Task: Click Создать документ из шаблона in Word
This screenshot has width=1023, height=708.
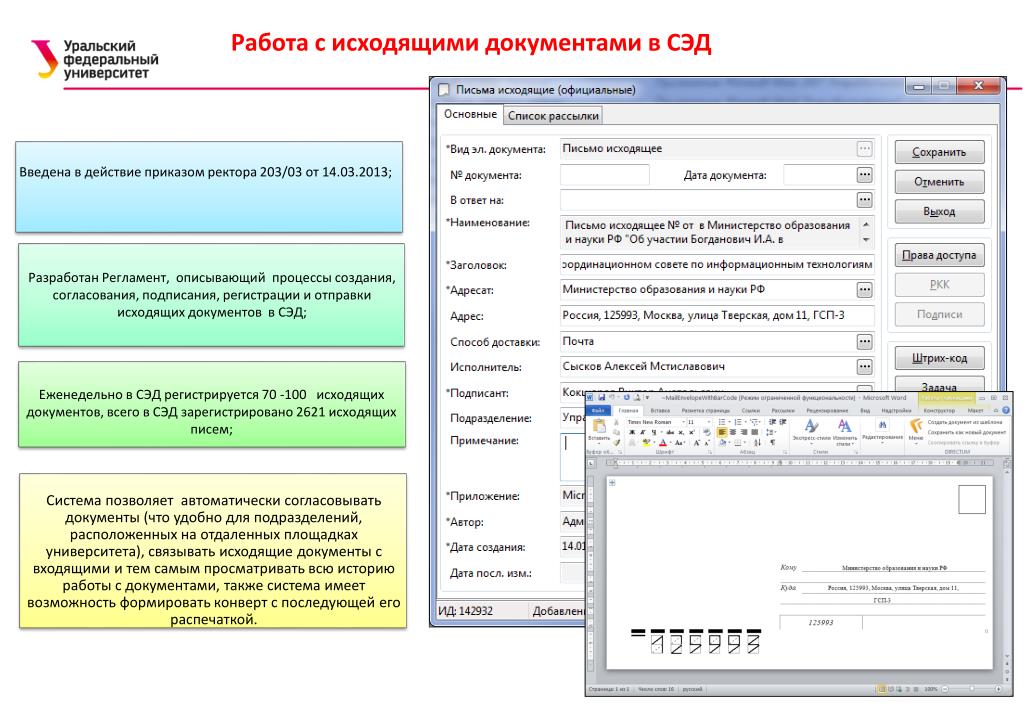Action: click(x=965, y=422)
